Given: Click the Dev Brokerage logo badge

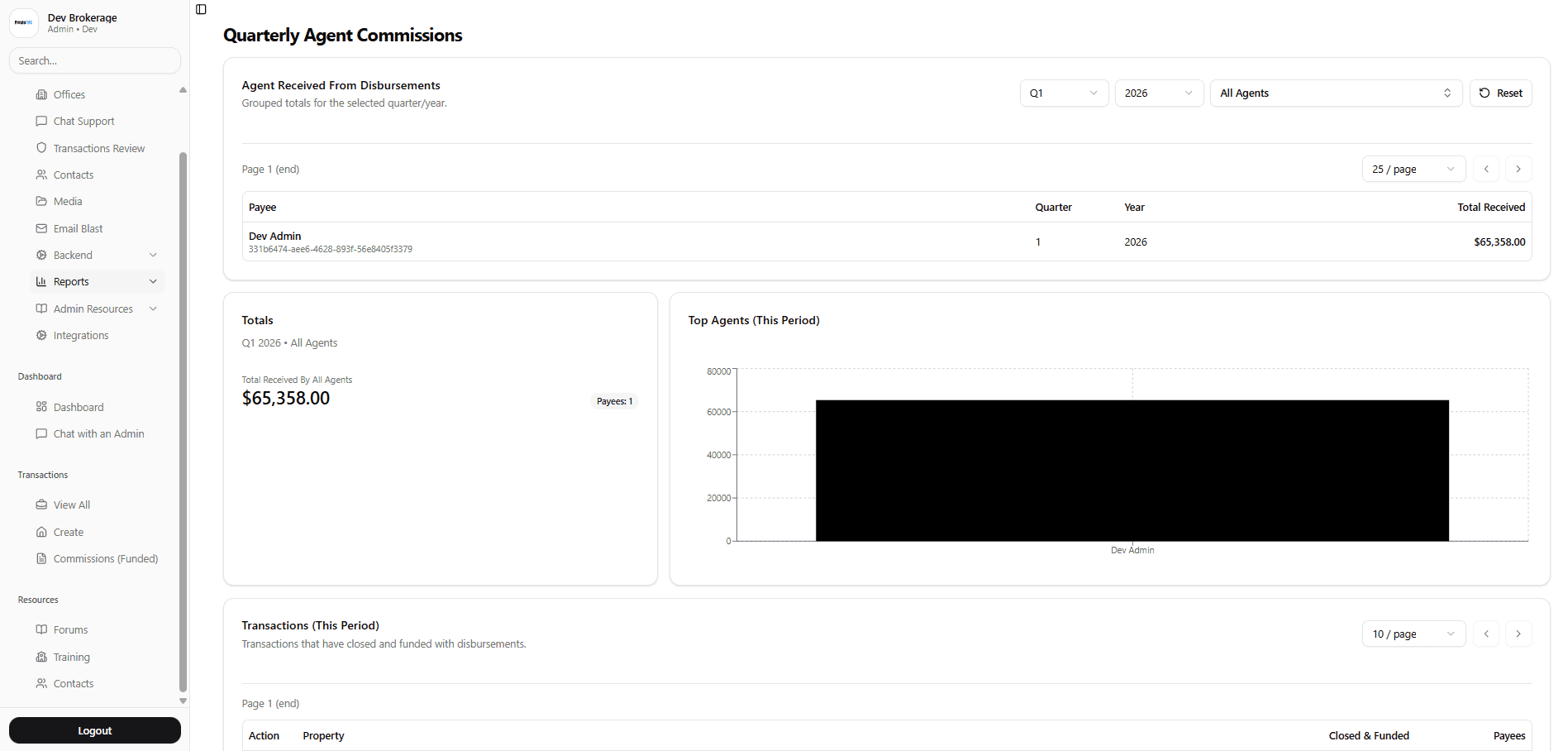Looking at the screenshot, I should pyautogui.click(x=23, y=22).
